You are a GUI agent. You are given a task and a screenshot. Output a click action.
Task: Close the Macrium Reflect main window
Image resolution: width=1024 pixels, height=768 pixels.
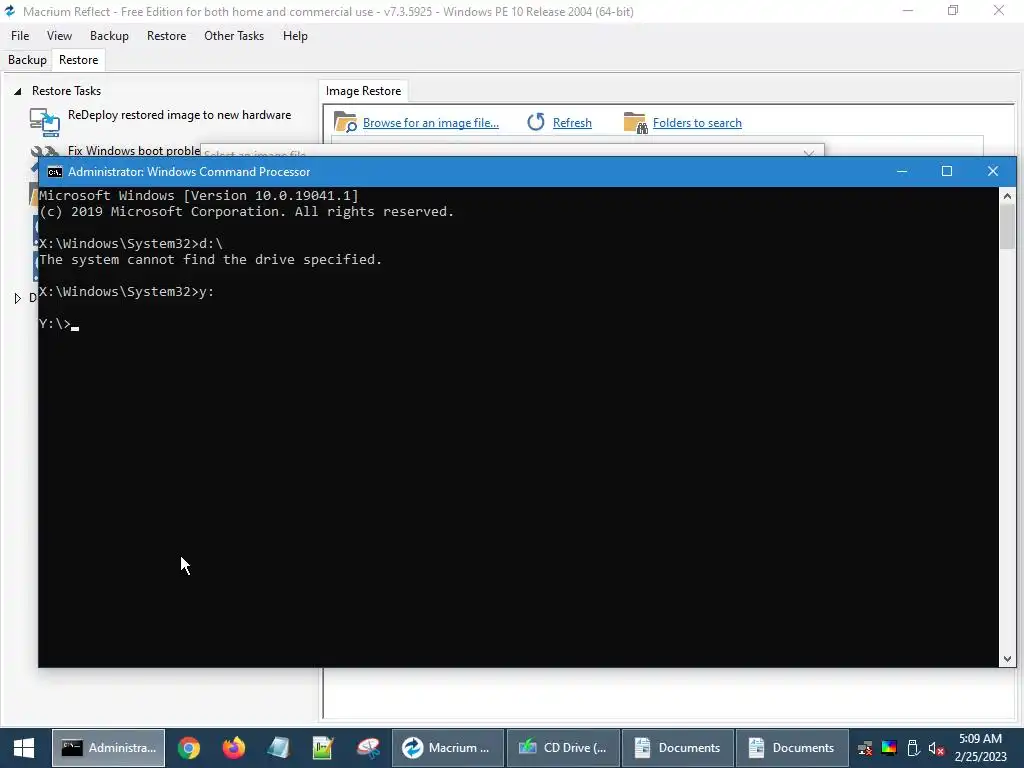999,11
